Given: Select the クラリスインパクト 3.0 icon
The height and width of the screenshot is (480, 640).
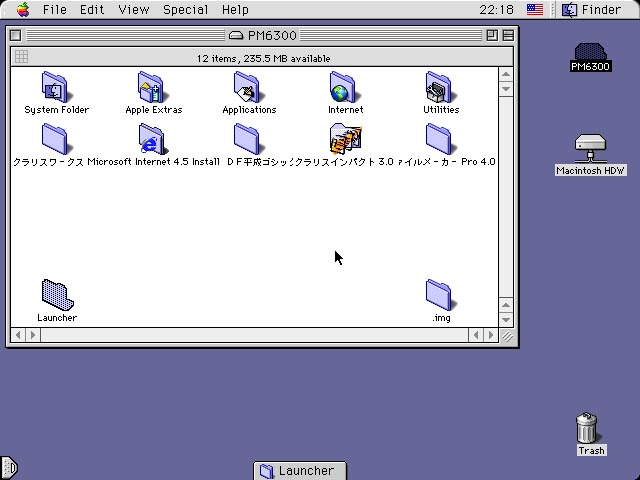Looking at the screenshot, I should pos(345,139).
